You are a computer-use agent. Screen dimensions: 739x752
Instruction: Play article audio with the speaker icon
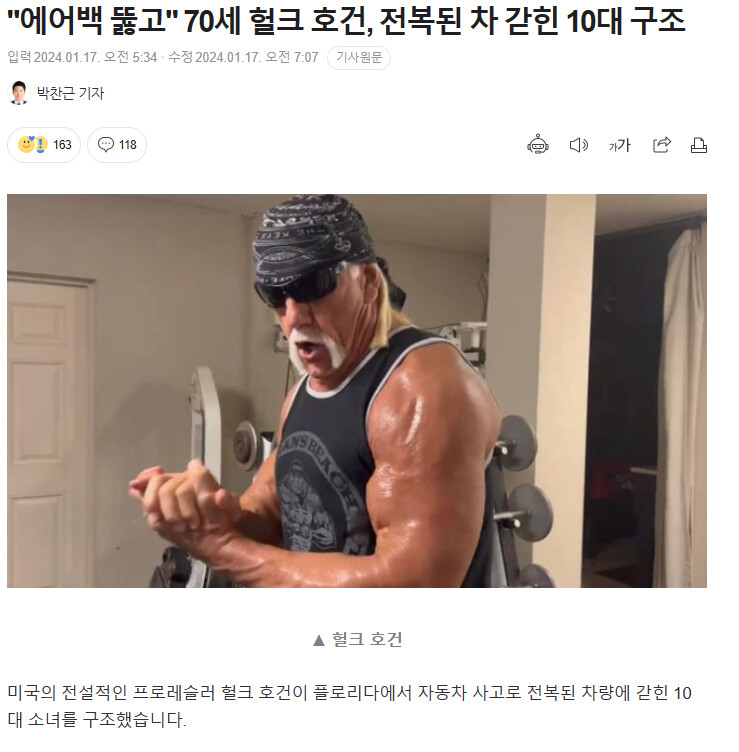coord(578,145)
